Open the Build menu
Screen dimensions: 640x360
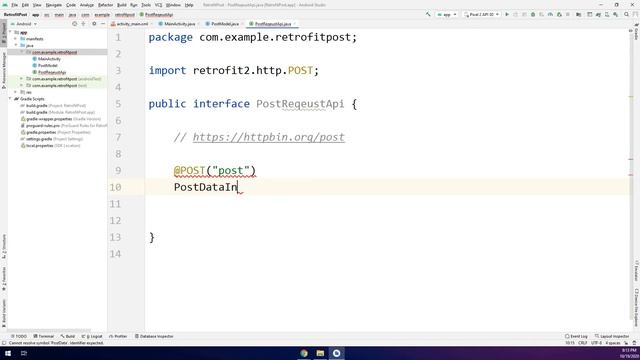[x=122, y=5]
